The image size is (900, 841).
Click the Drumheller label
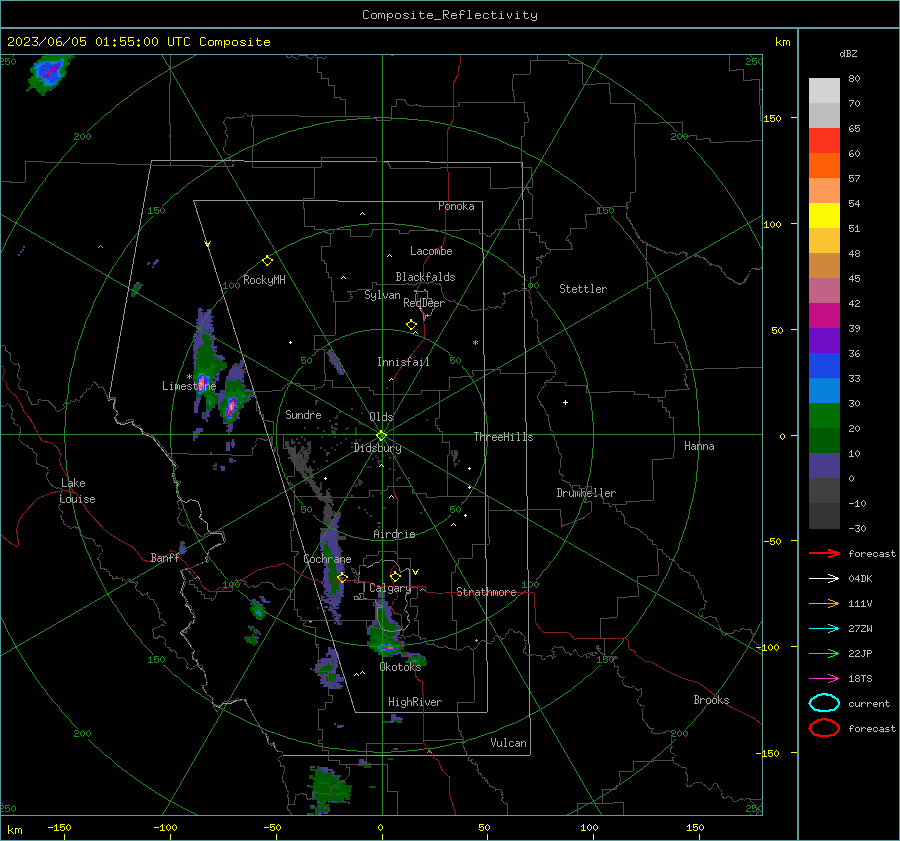tap(586, 493)
